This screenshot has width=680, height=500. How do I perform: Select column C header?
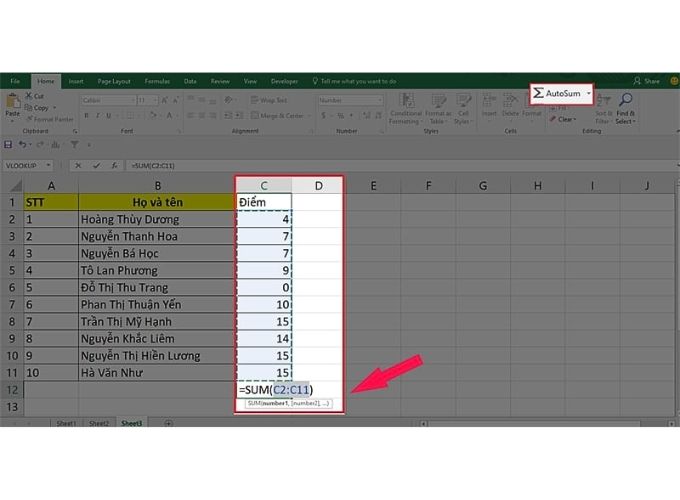click(x=264, y=186)
